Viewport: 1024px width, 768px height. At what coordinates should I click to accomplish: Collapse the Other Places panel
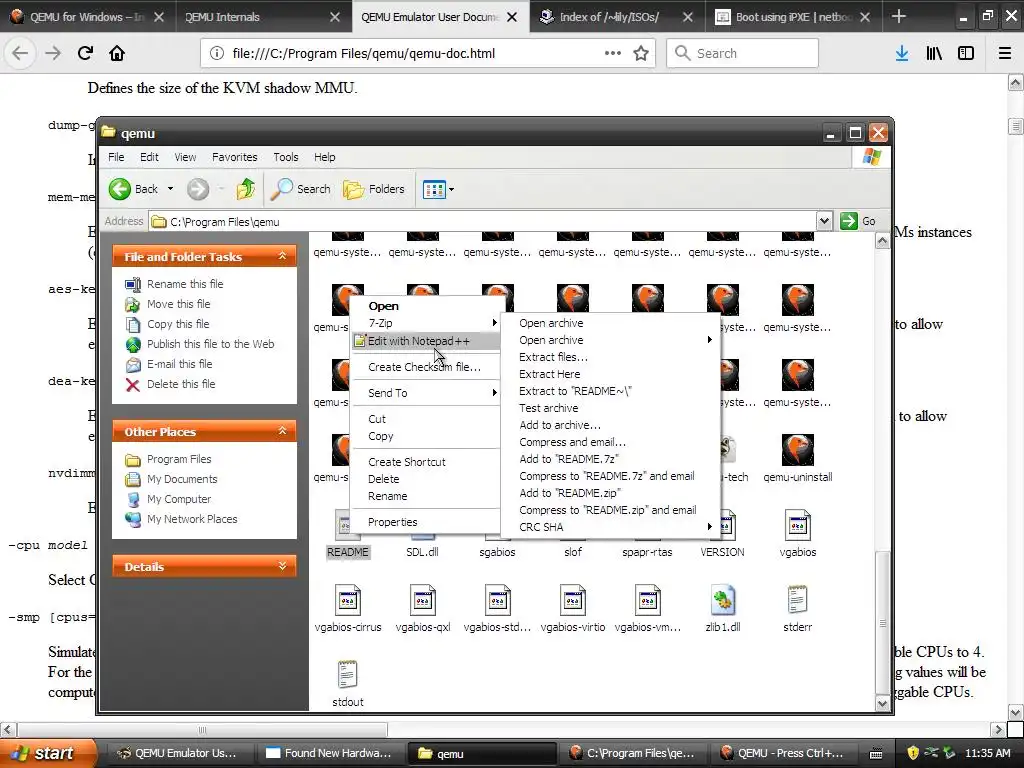282,431
